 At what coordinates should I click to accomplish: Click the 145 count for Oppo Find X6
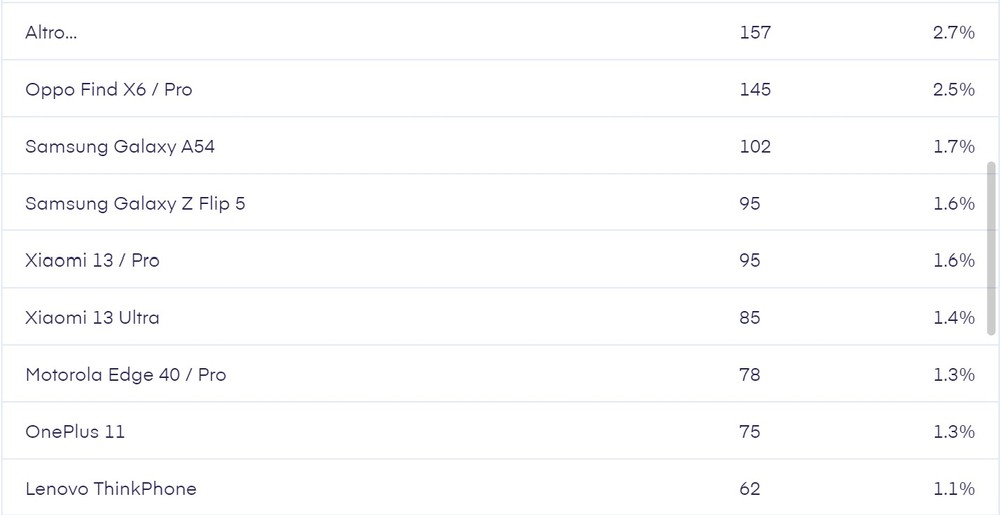pyautogui.click(x=755, y=90)
